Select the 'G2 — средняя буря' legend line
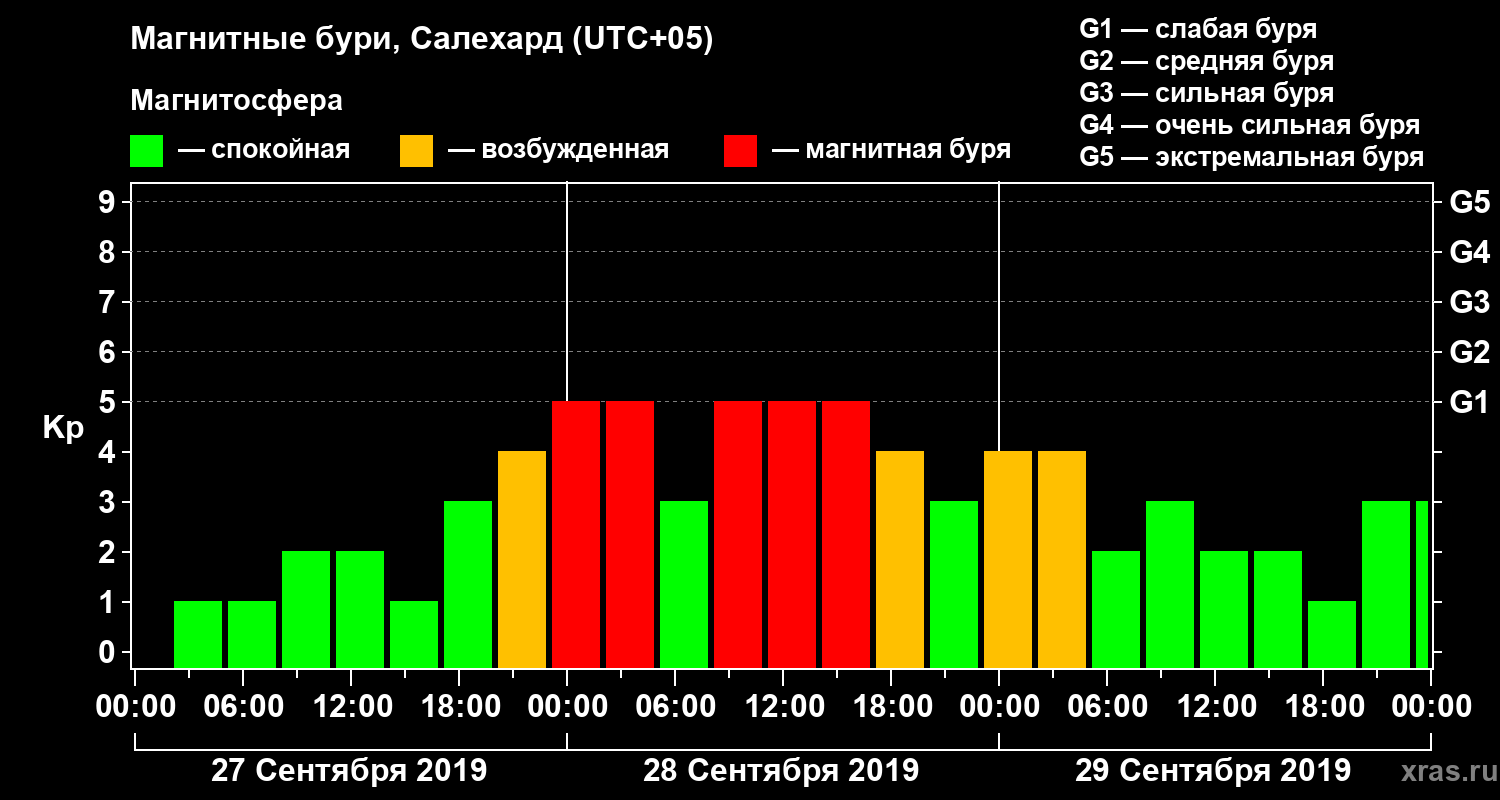 1206,60
